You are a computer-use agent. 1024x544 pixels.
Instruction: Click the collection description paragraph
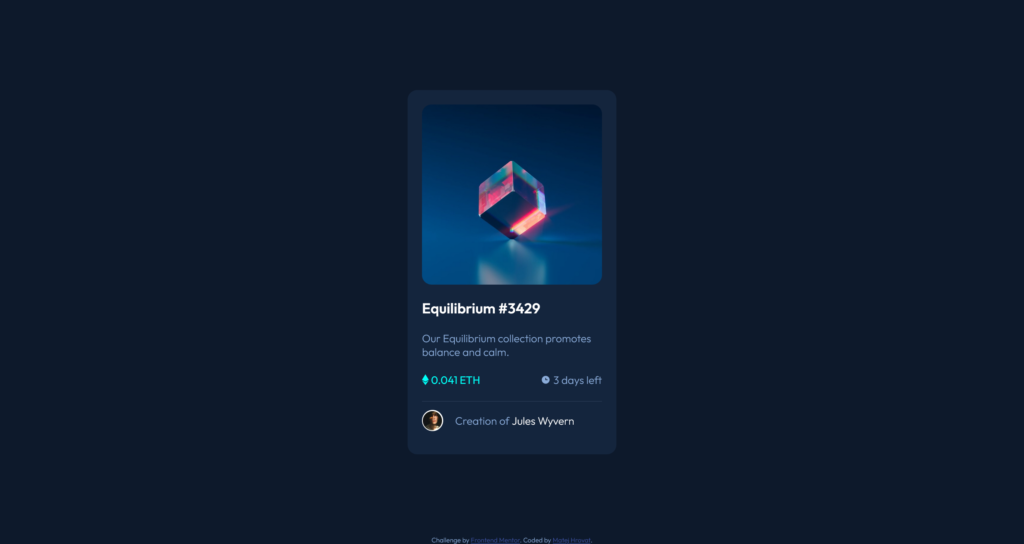[x=507, y=345]
